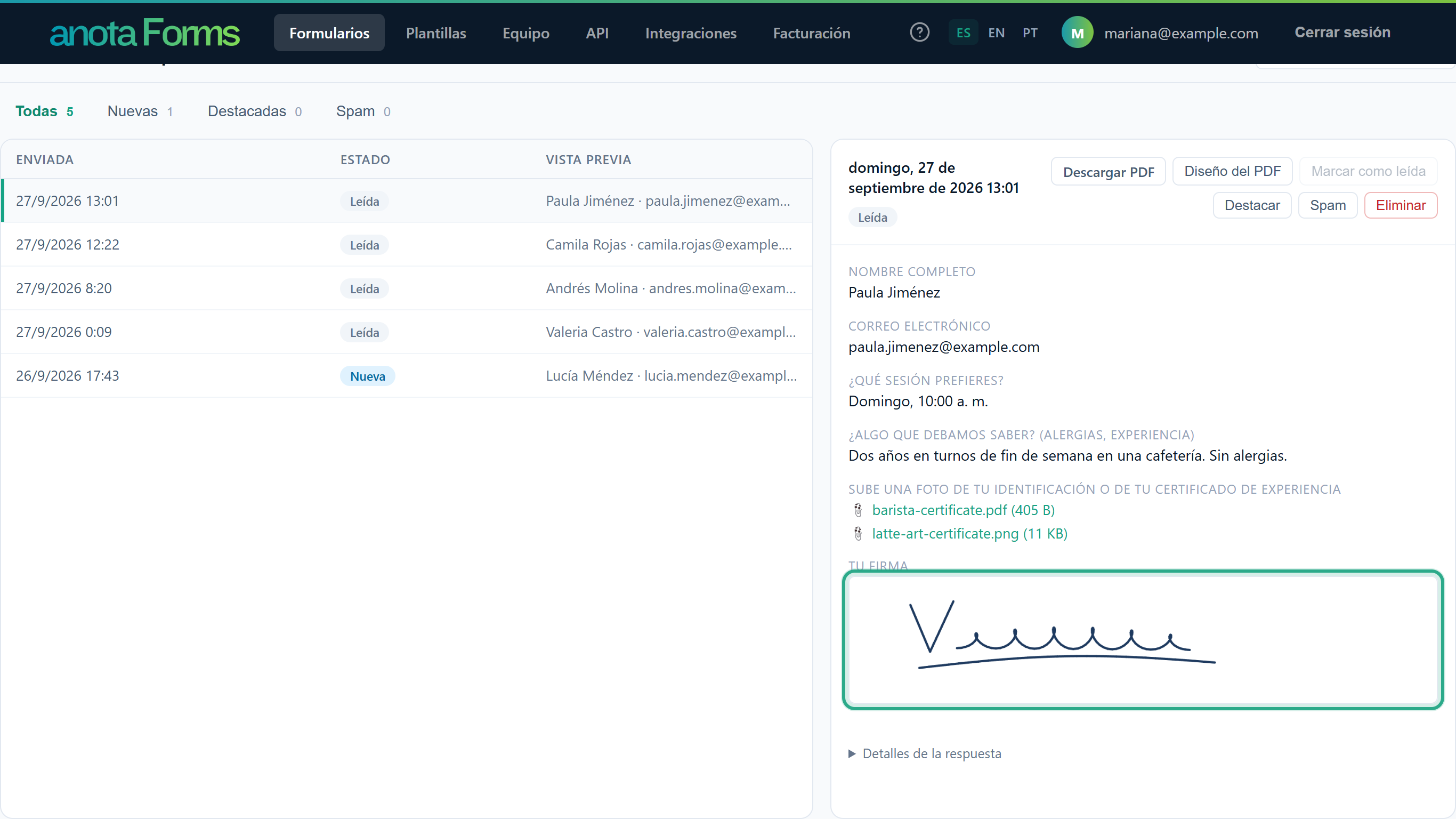Open latte-art-certificate.png attachment link
Image resolution: width=1456 pixels, height=819 pixels.
pyautogui.click(x=969, y=534)
